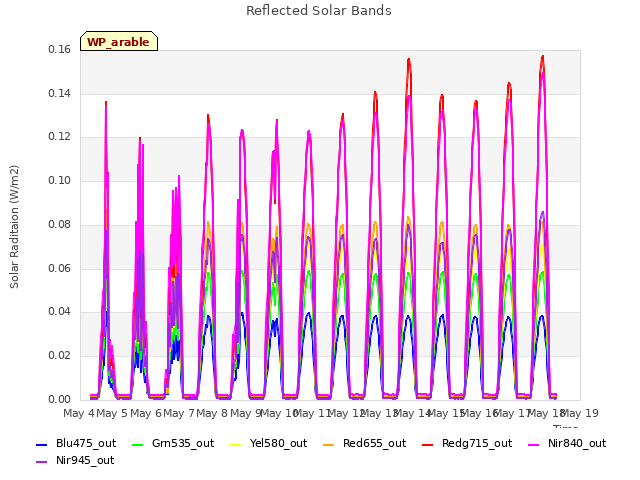Viewport: 640px width, 480px height.
Task: Toggle the Nir840_out legend entry
Action: tap(567, 443)
